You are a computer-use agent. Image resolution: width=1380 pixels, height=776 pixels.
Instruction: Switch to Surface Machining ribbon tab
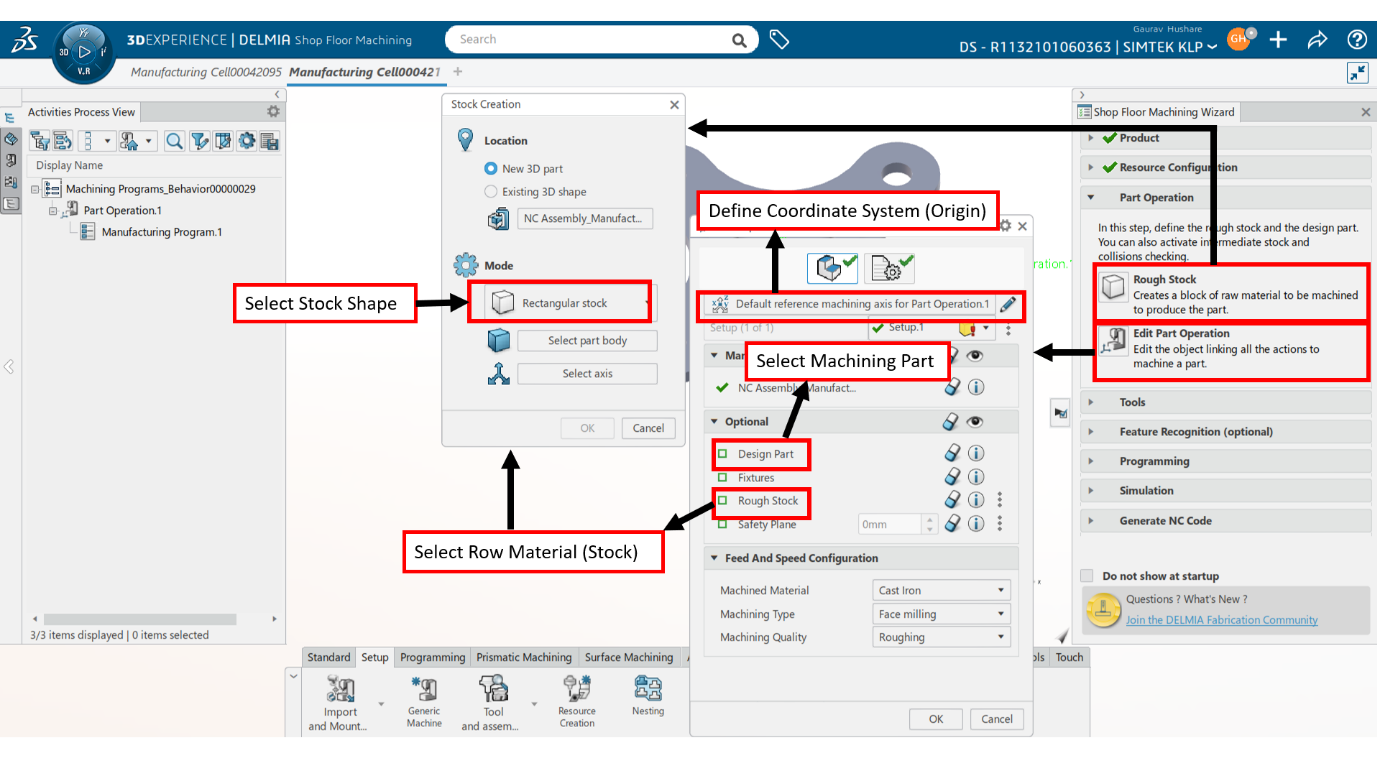(x=629, y=657)
